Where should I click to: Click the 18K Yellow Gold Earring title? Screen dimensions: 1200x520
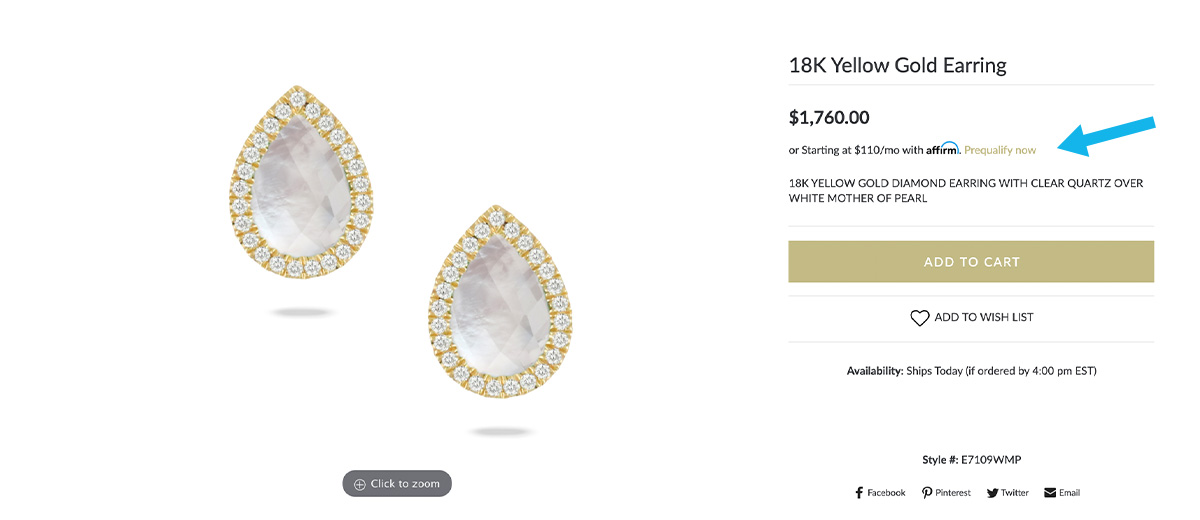(897, 66)
